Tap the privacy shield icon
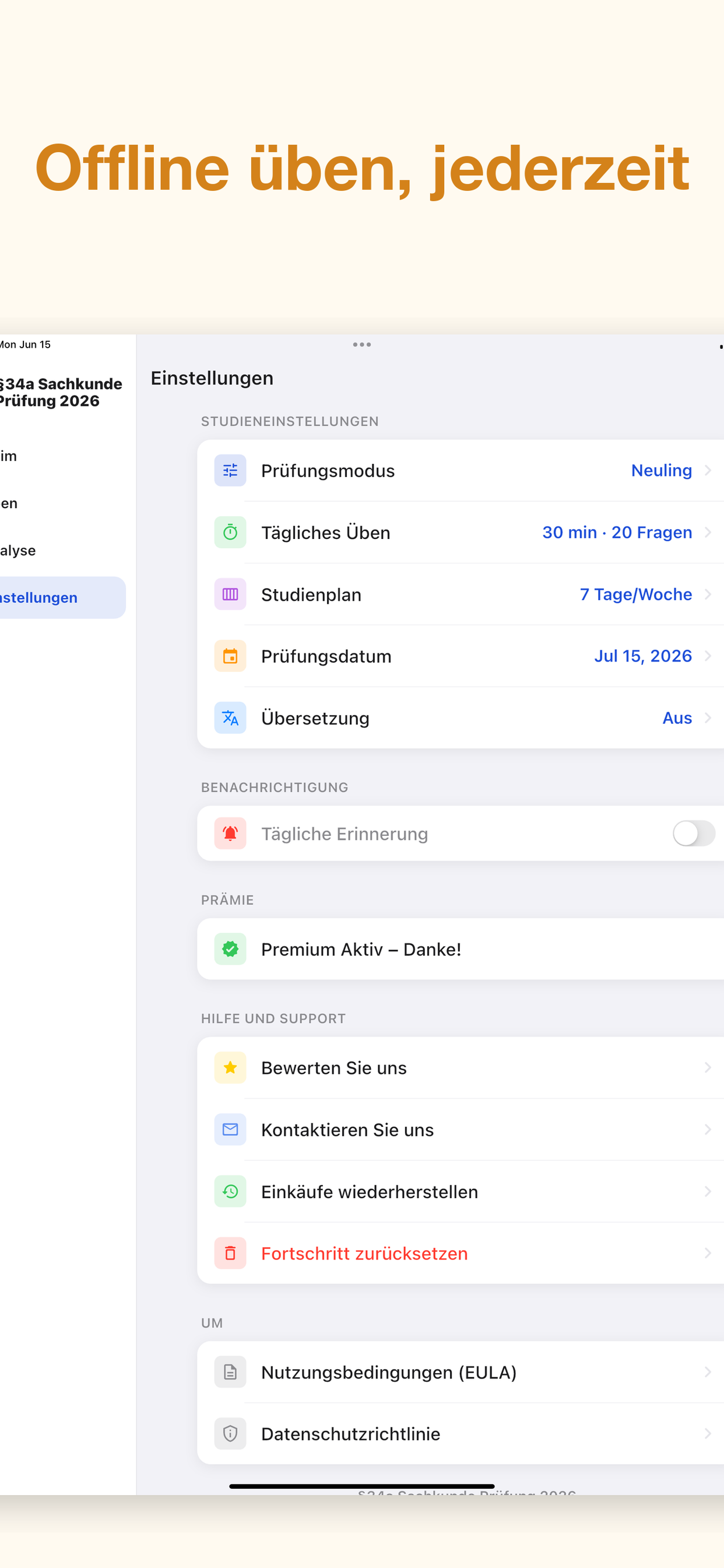 [x=230, y=1433]
